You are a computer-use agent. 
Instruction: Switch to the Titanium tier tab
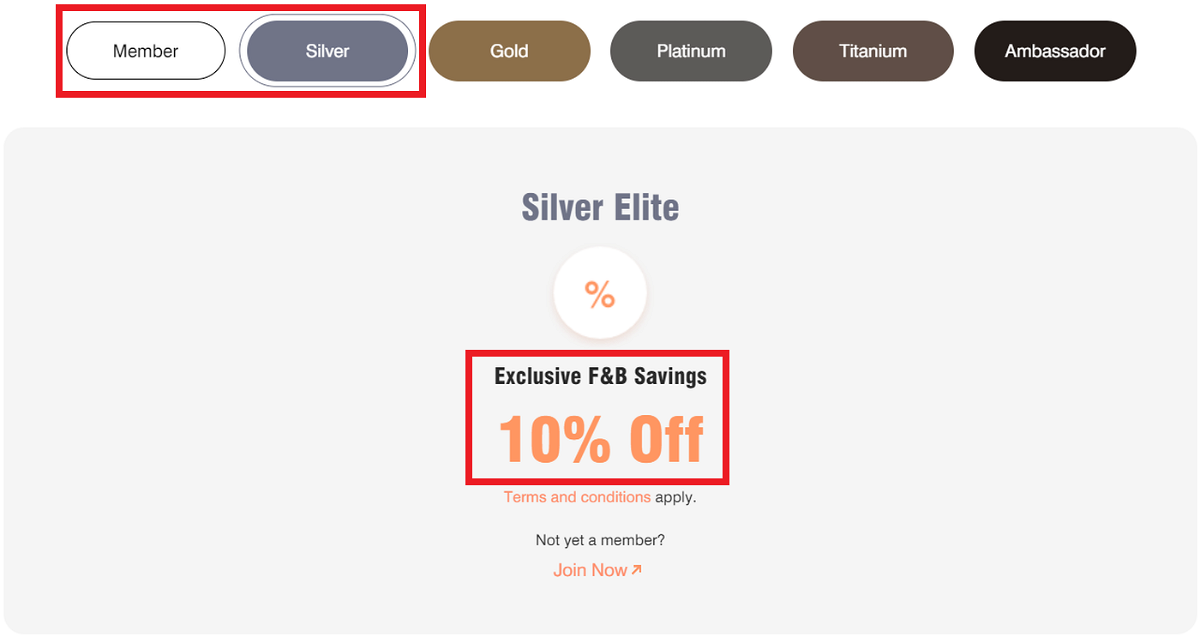pyautogui.click(x=873, y=51)
